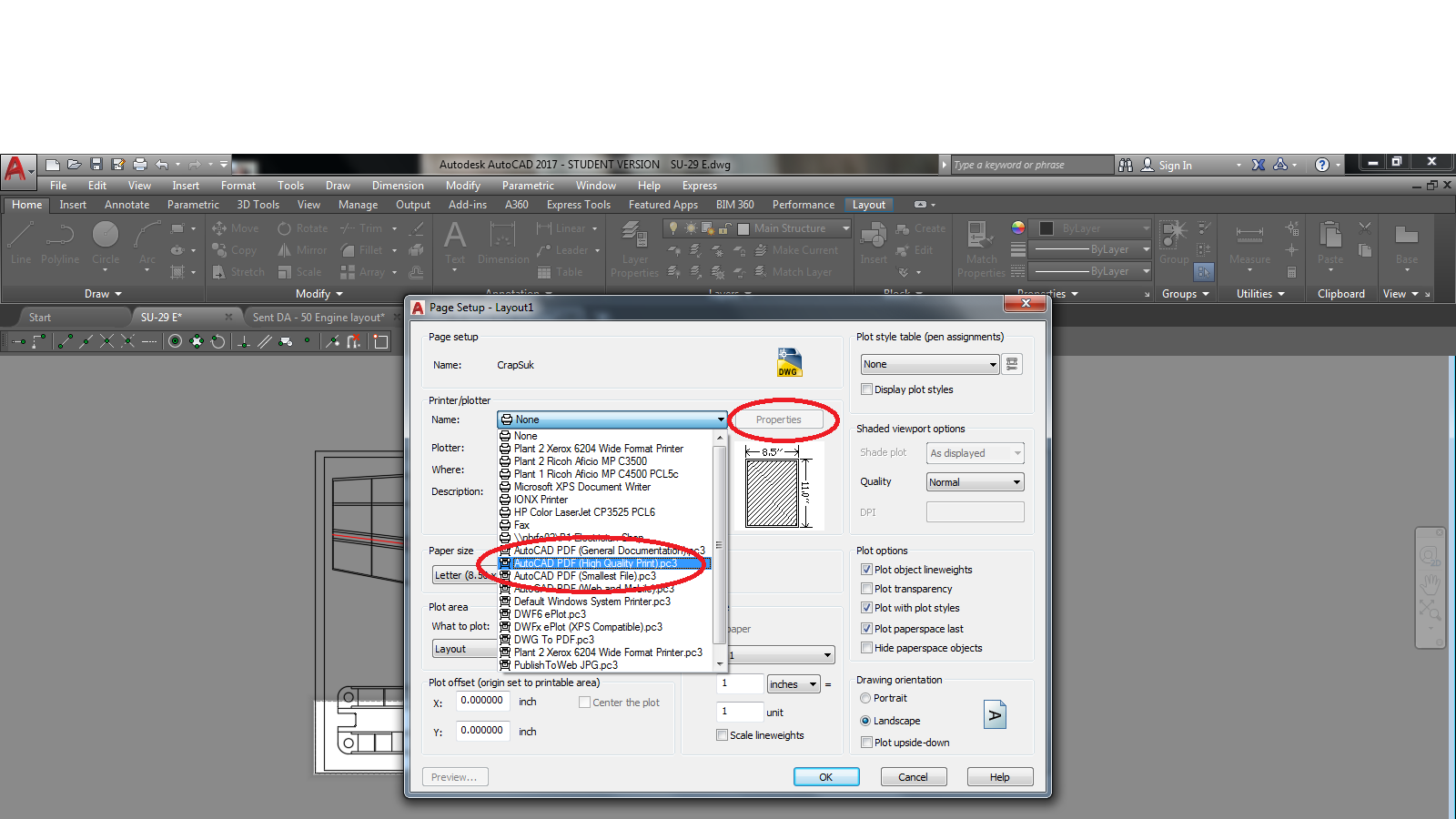Click the Preview button
Screen dimensions: 1456x819
point(455,777)
